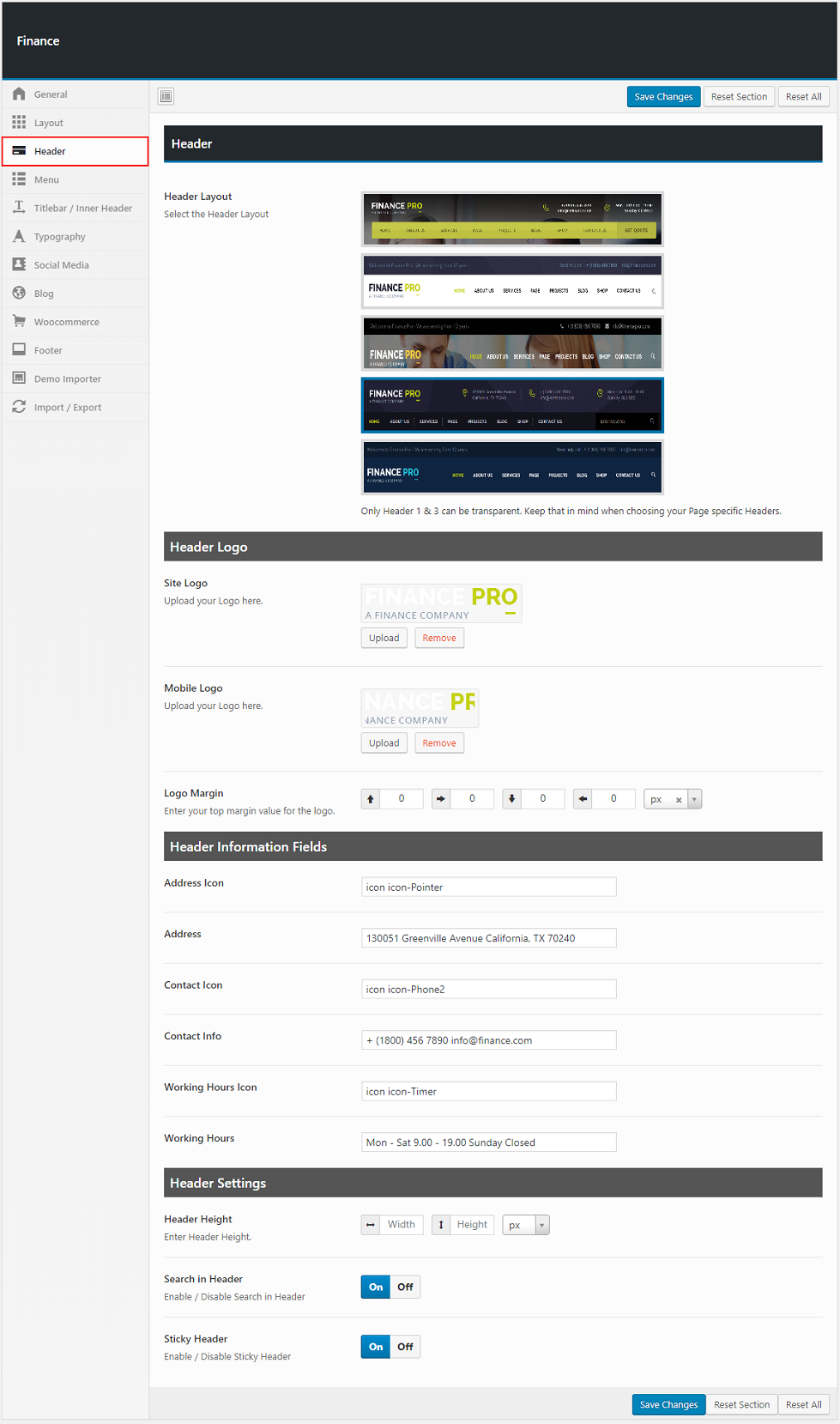
Task: Go to Titlebar / Inner Header section
Action: tap(82, 208)
